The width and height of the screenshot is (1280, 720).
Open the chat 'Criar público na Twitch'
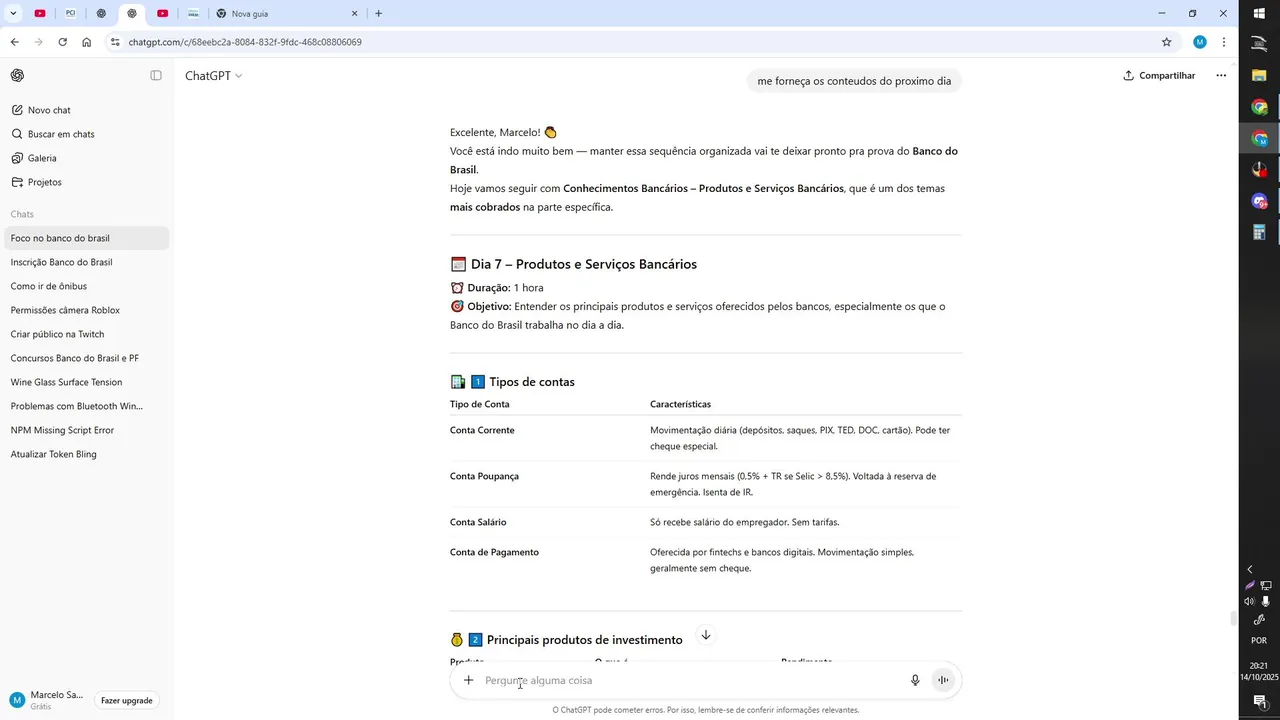[85, 334]
